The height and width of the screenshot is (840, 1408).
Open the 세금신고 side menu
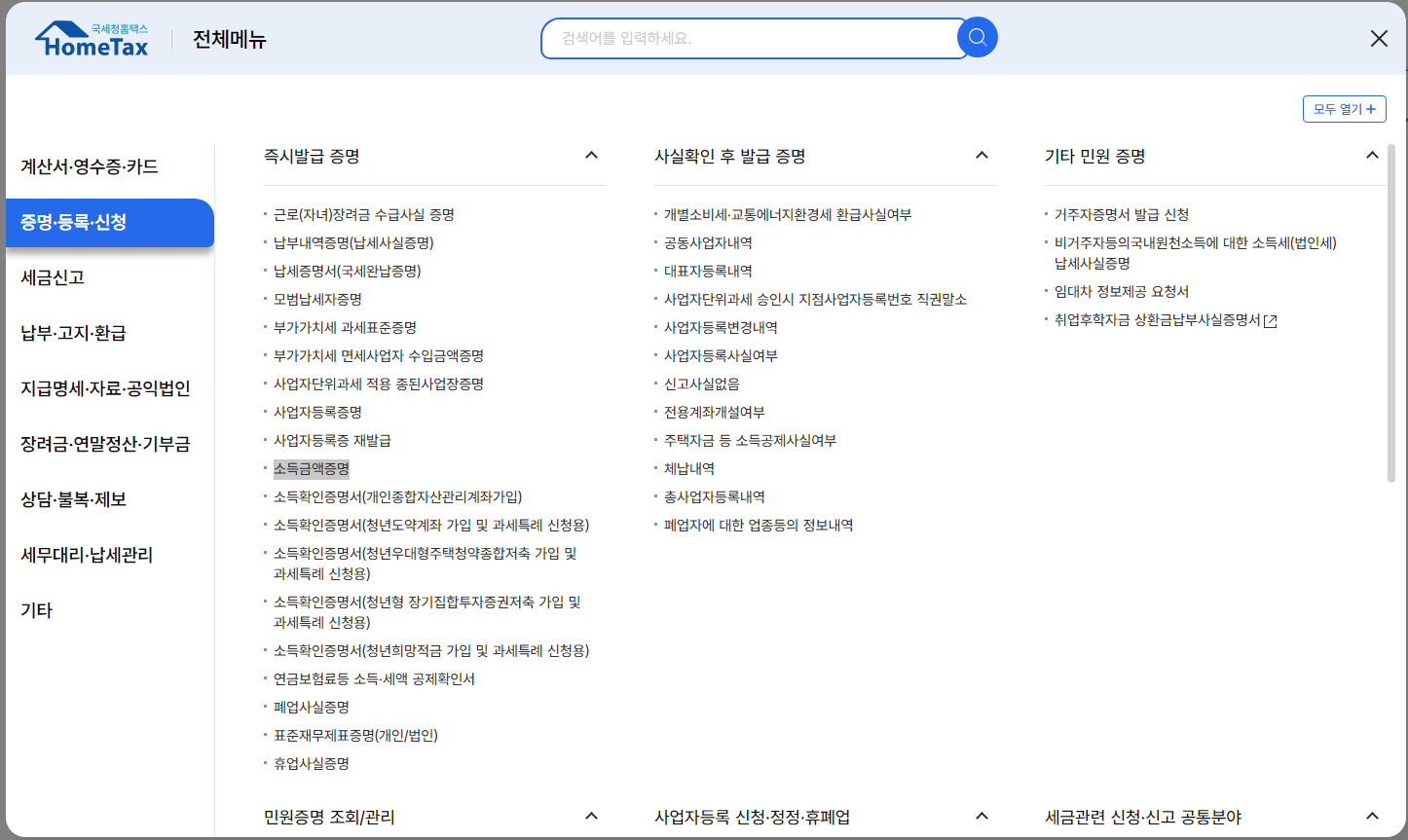[53, 277]
